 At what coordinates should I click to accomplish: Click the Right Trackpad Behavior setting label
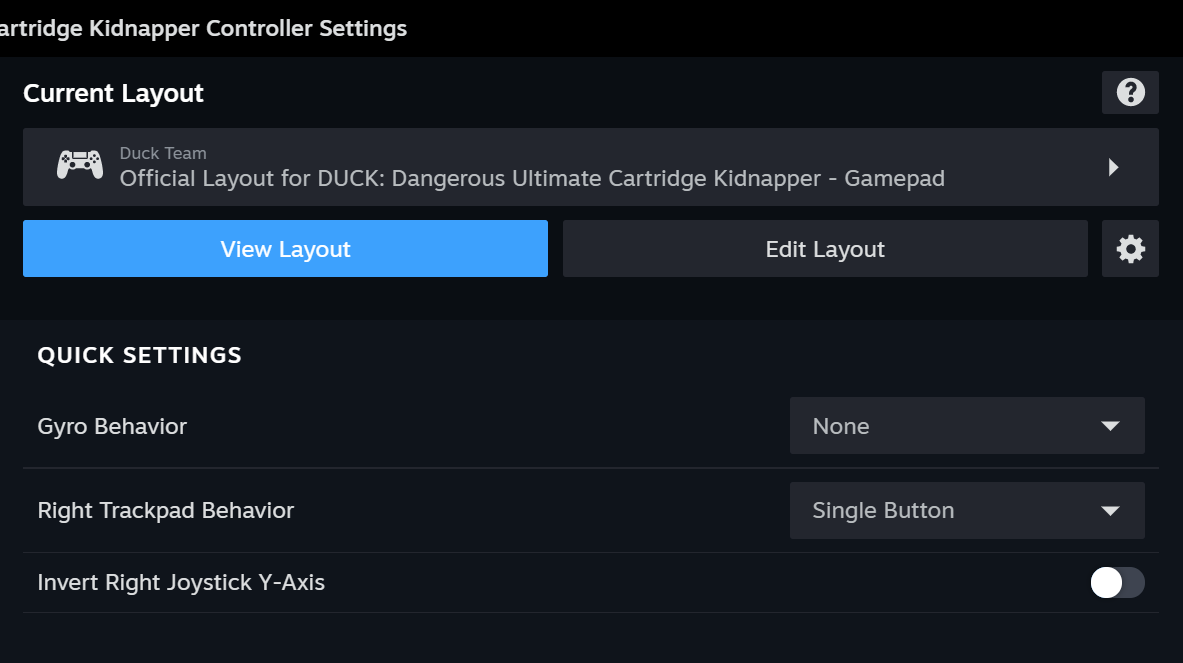point(166,510)
